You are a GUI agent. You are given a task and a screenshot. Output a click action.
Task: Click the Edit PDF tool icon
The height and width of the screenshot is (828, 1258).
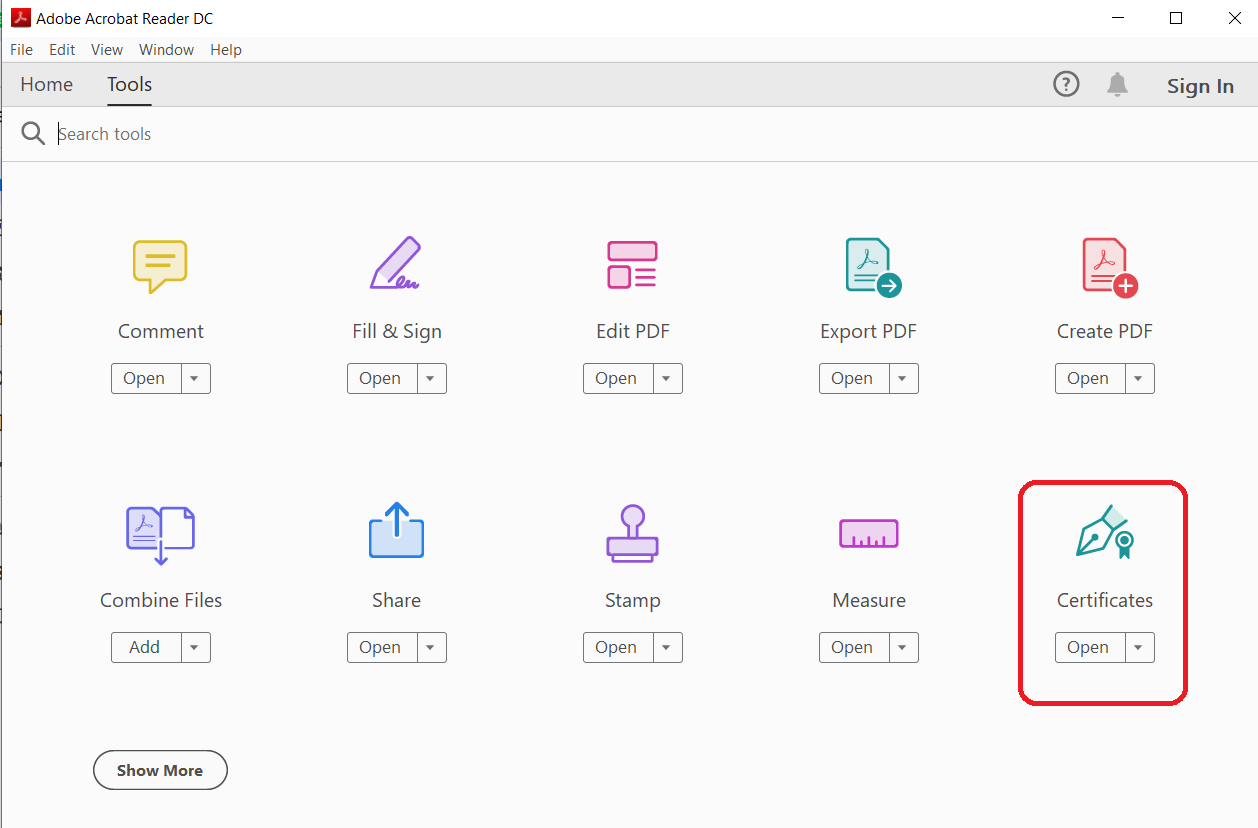click(x=632, y=265)
